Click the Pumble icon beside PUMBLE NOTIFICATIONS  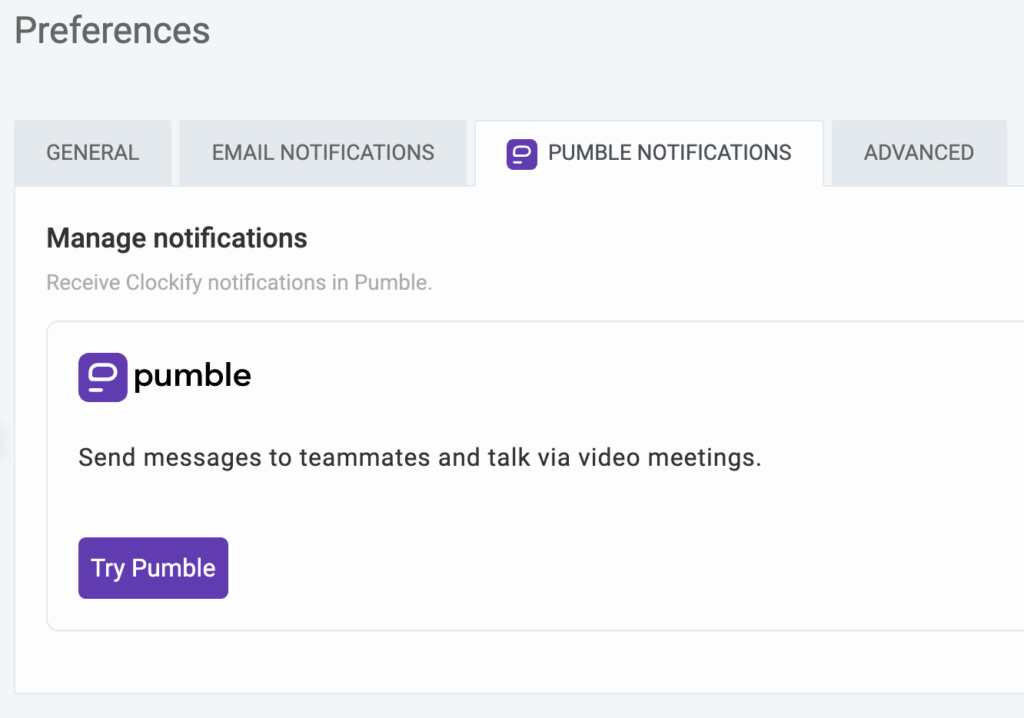[x=520, y=153]
